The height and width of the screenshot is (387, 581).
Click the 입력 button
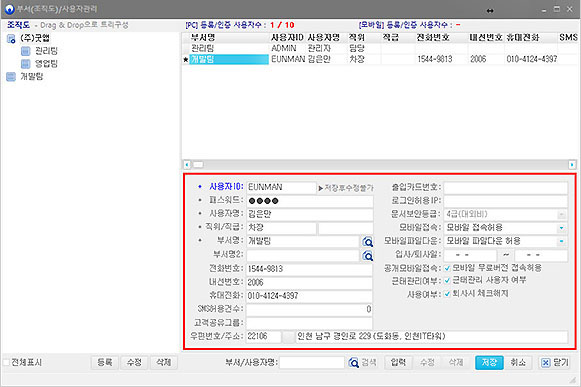[398, 362]
